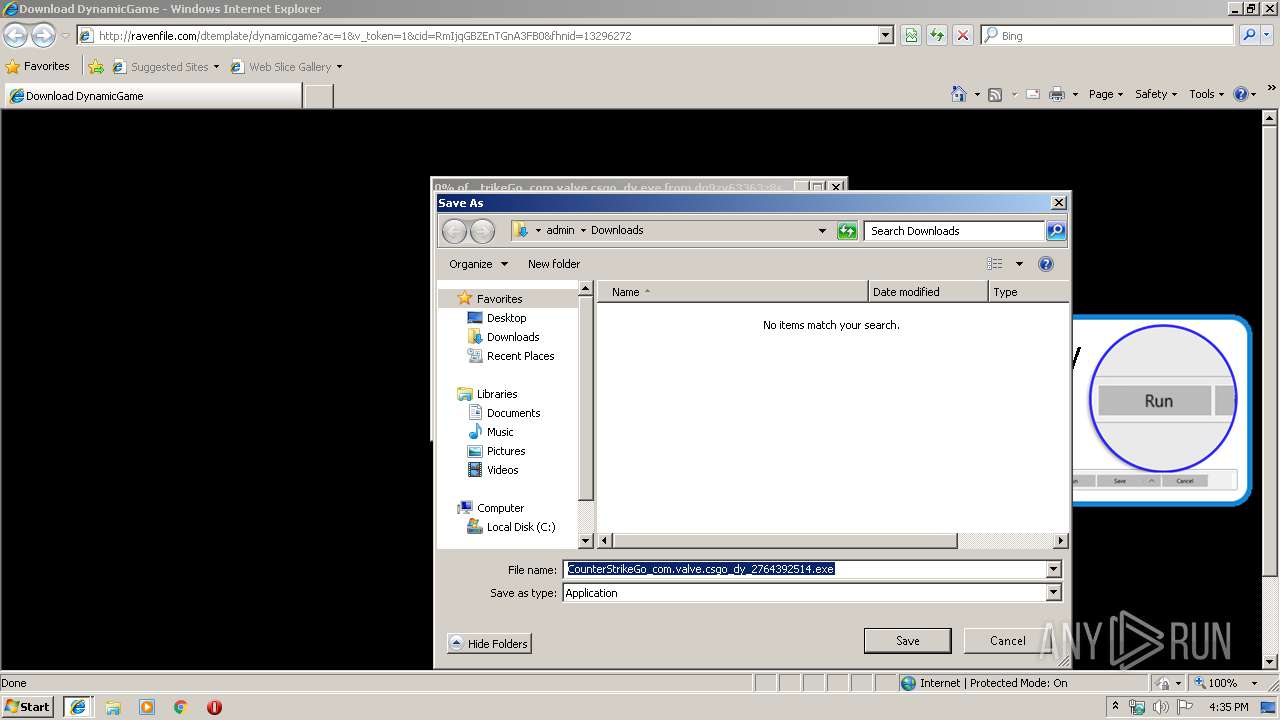Click the Run button illustration on page
Screen dimensions: 1280x720
click(1156, 401)
